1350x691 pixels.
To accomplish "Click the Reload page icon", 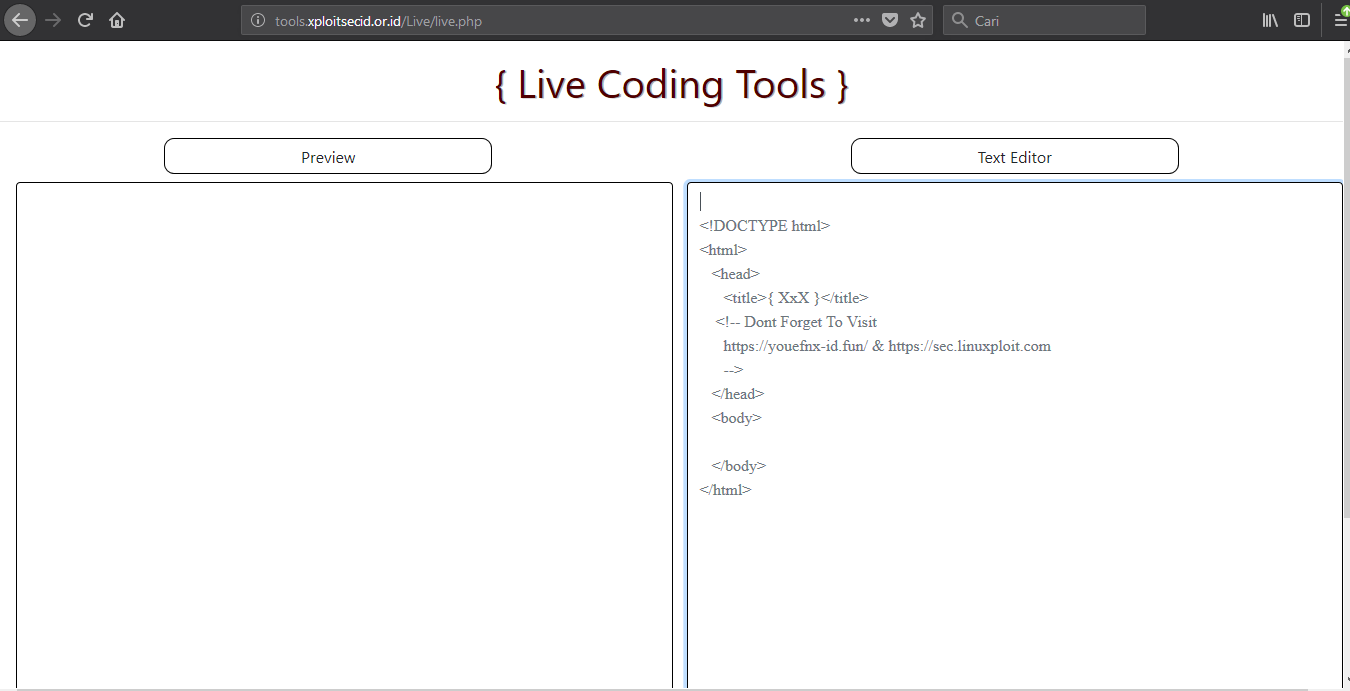I will click(84, 19).
